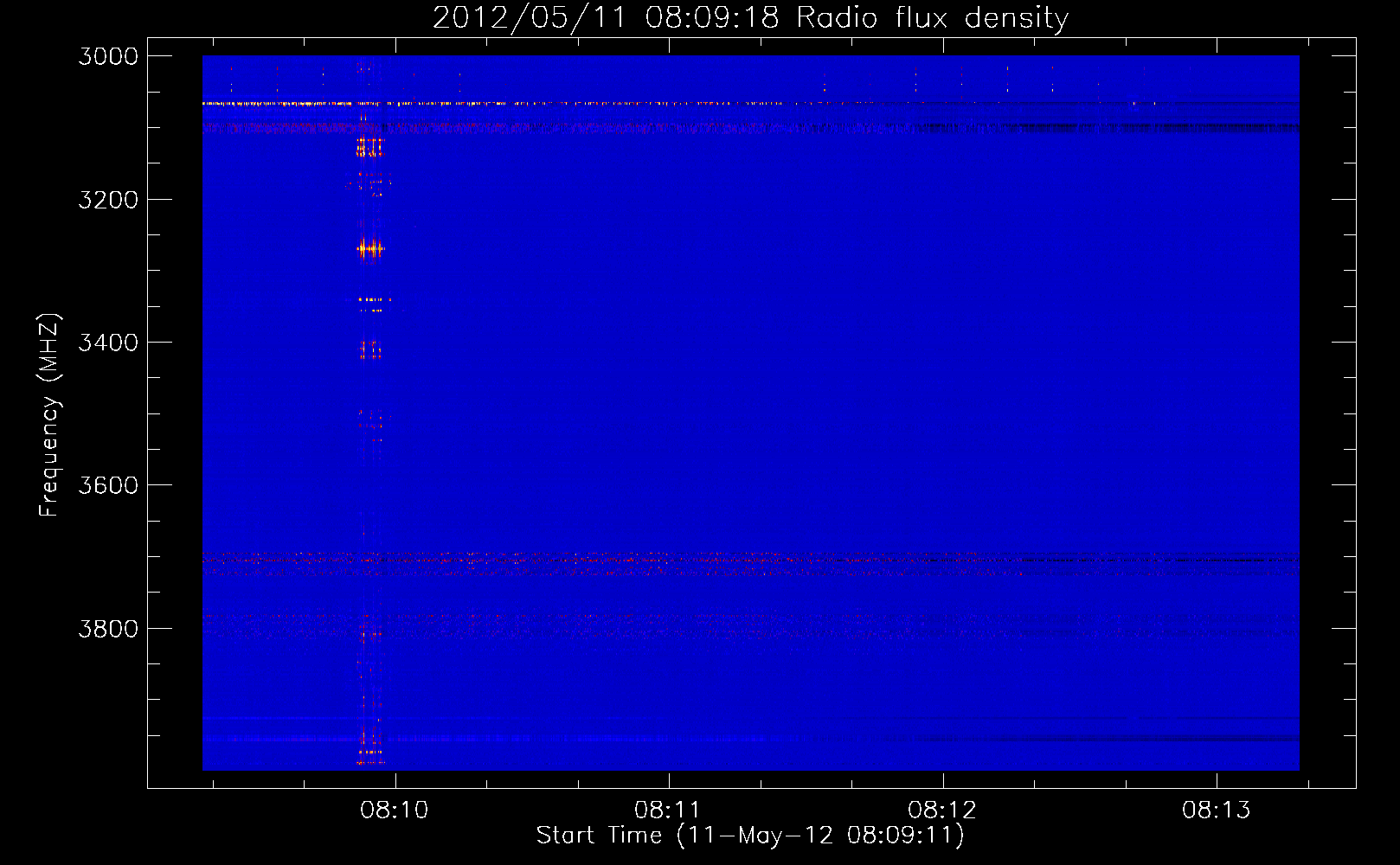Click the 3400 frequency axis label
The image size is (1400, 865).
click(108, 343)
